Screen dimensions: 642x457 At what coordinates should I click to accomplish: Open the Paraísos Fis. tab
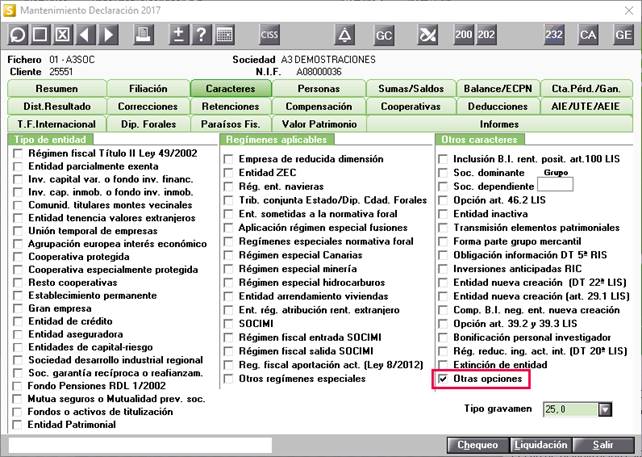(x=231, y=124)
